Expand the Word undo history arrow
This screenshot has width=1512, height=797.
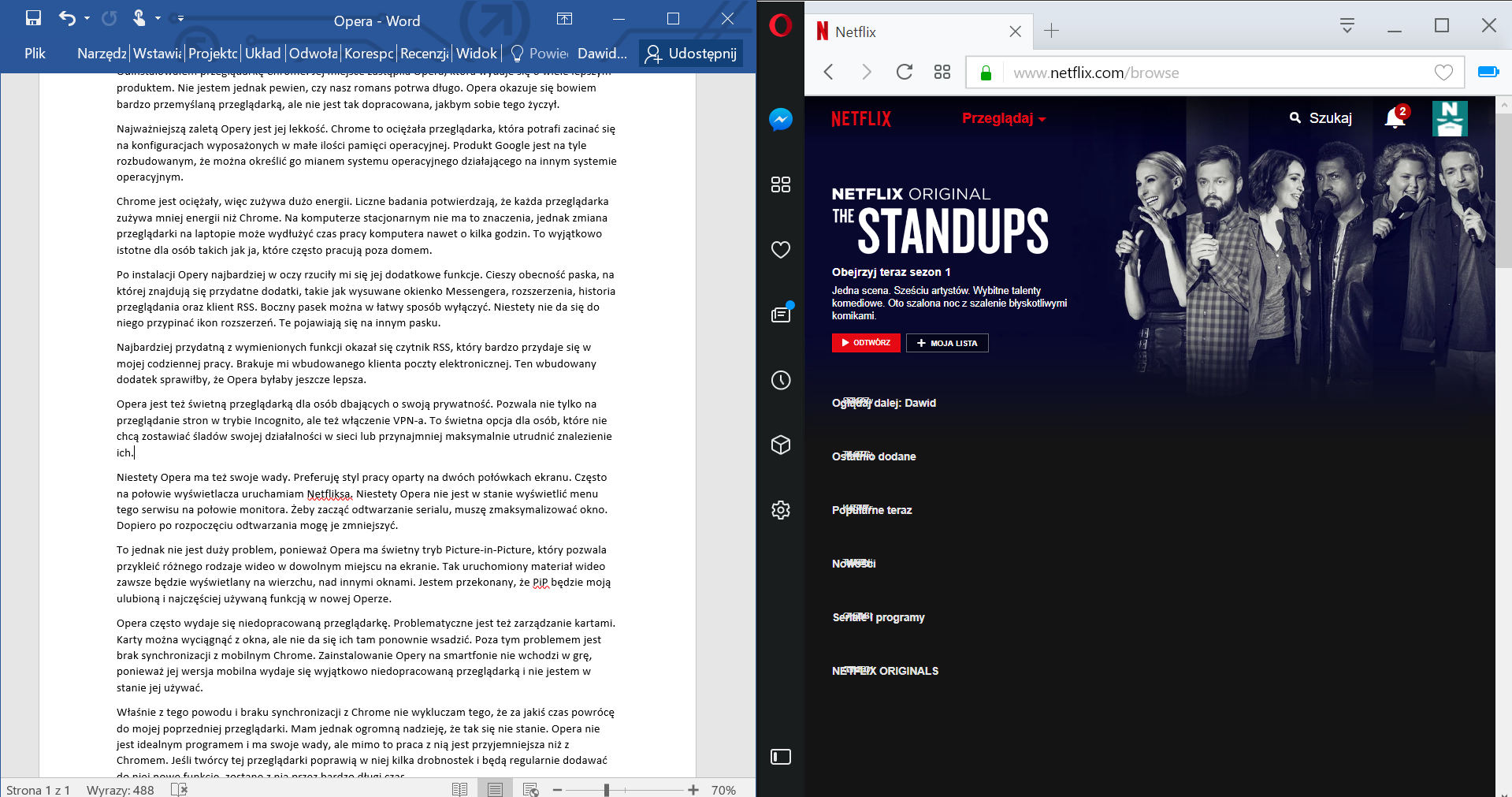point(87,18)
